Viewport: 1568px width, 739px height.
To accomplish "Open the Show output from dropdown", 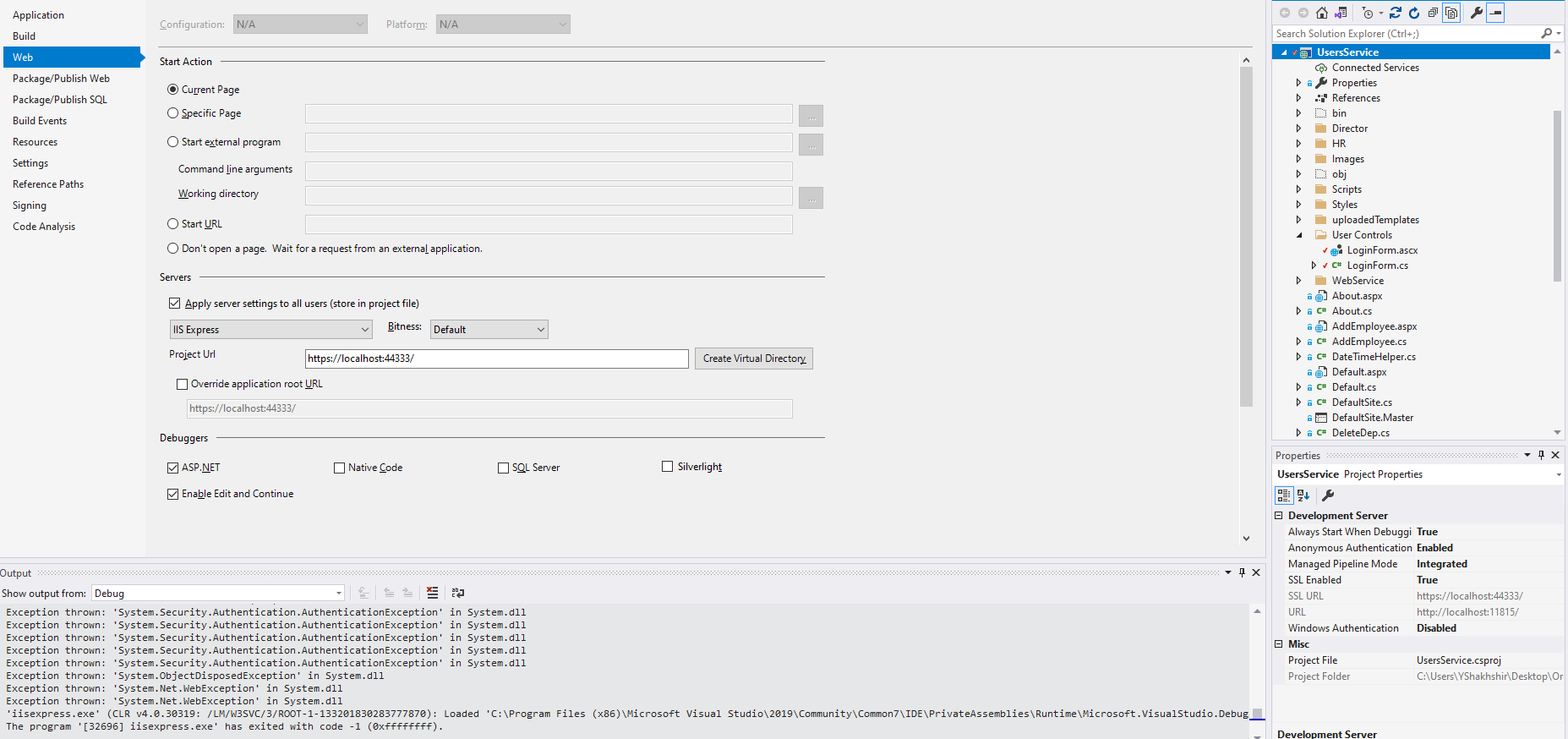I will tap(218, 594).
